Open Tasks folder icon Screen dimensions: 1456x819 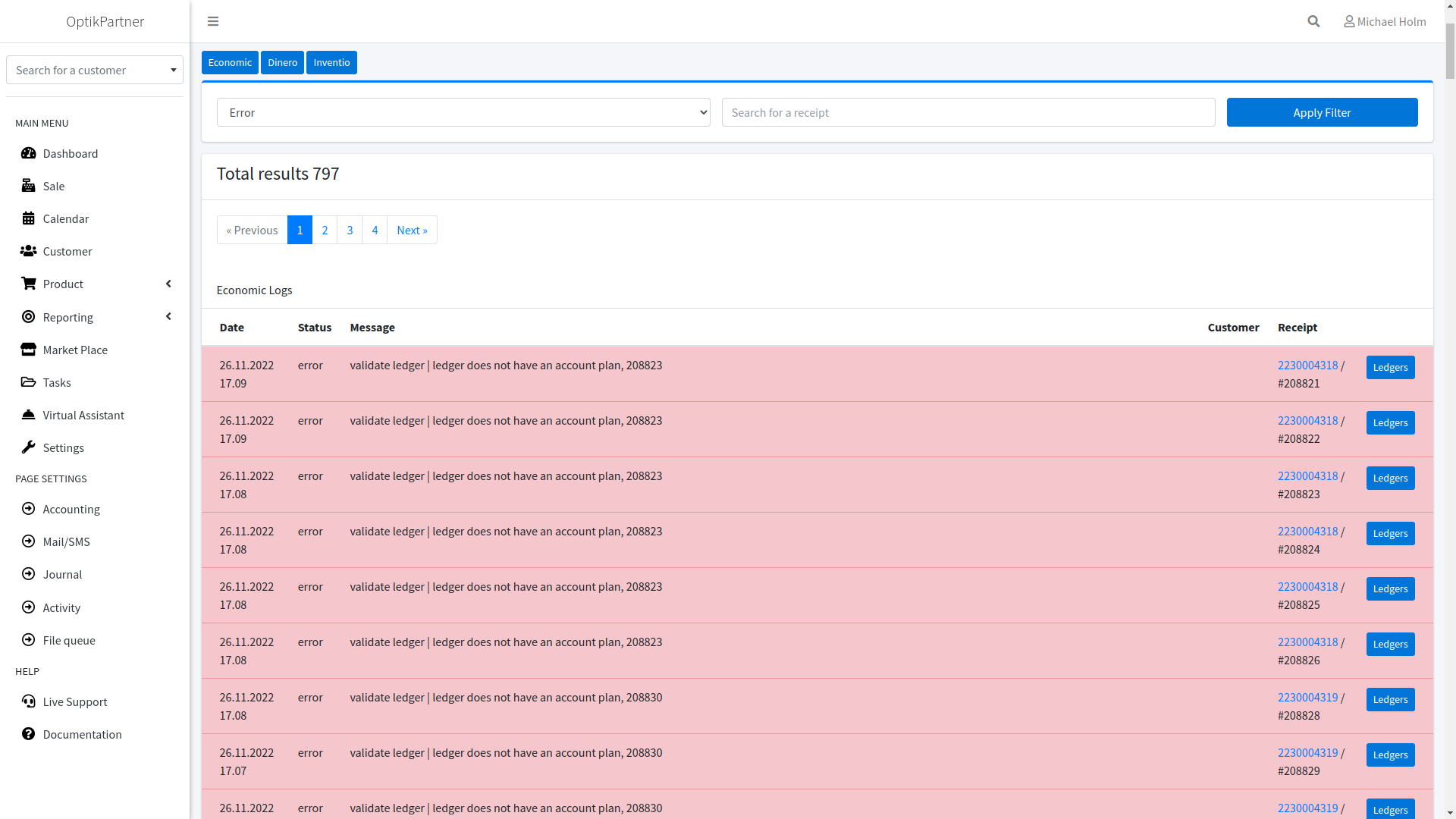(x=28, y=382)
